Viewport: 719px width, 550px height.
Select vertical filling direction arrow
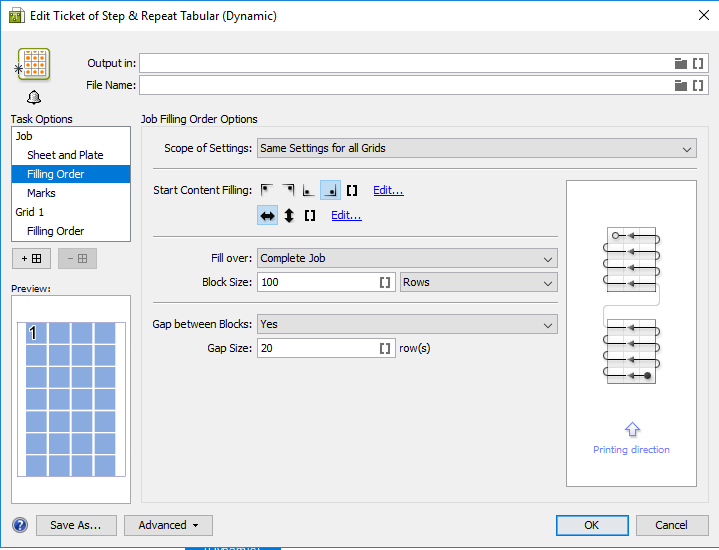(289, 215)
